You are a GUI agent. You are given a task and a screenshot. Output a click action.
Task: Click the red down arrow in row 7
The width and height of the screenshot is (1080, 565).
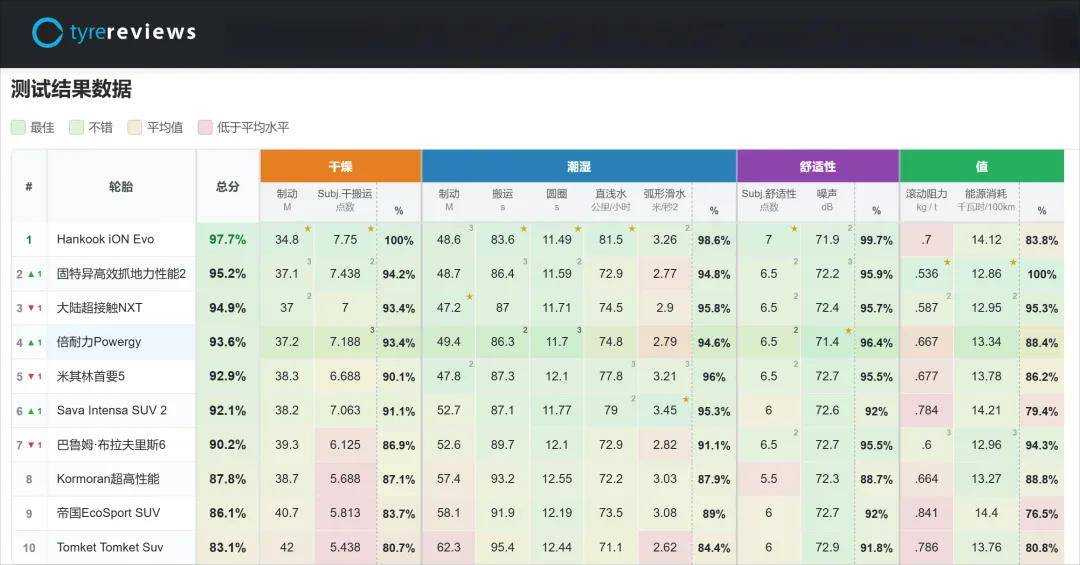tap(30, 445)
